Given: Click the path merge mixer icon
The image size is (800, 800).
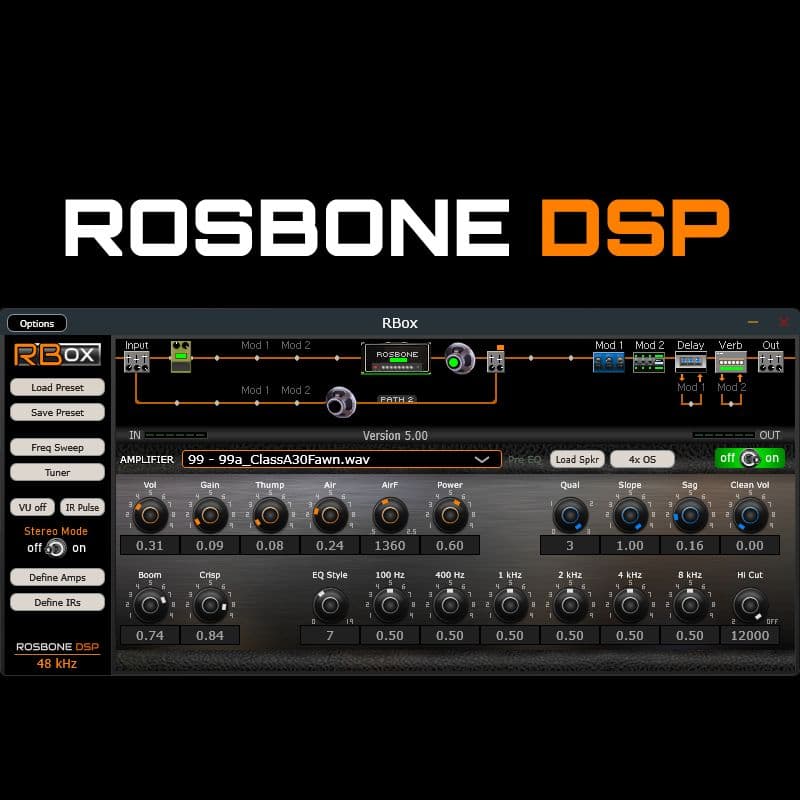Looking at the screenshot, I should pyautogui.click(x=495, y=362).
